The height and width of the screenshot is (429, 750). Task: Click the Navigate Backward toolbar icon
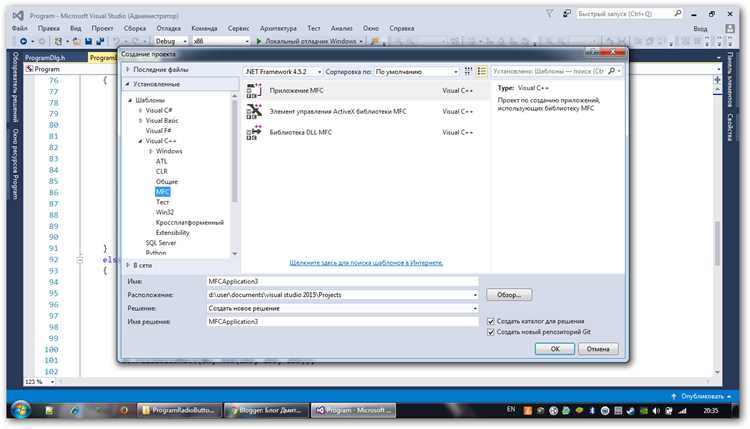click(x=23, y=41)
